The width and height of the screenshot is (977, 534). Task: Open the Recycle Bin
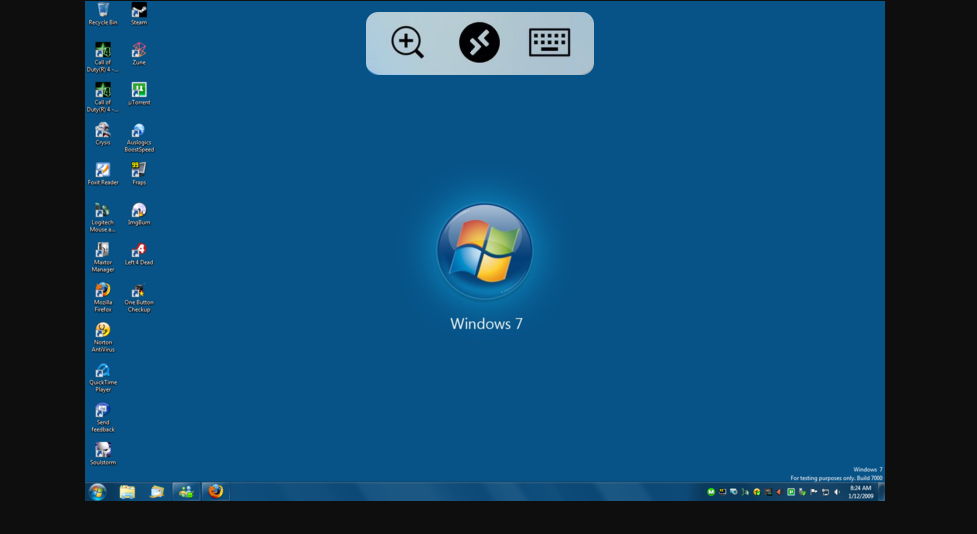click(103, 11)
